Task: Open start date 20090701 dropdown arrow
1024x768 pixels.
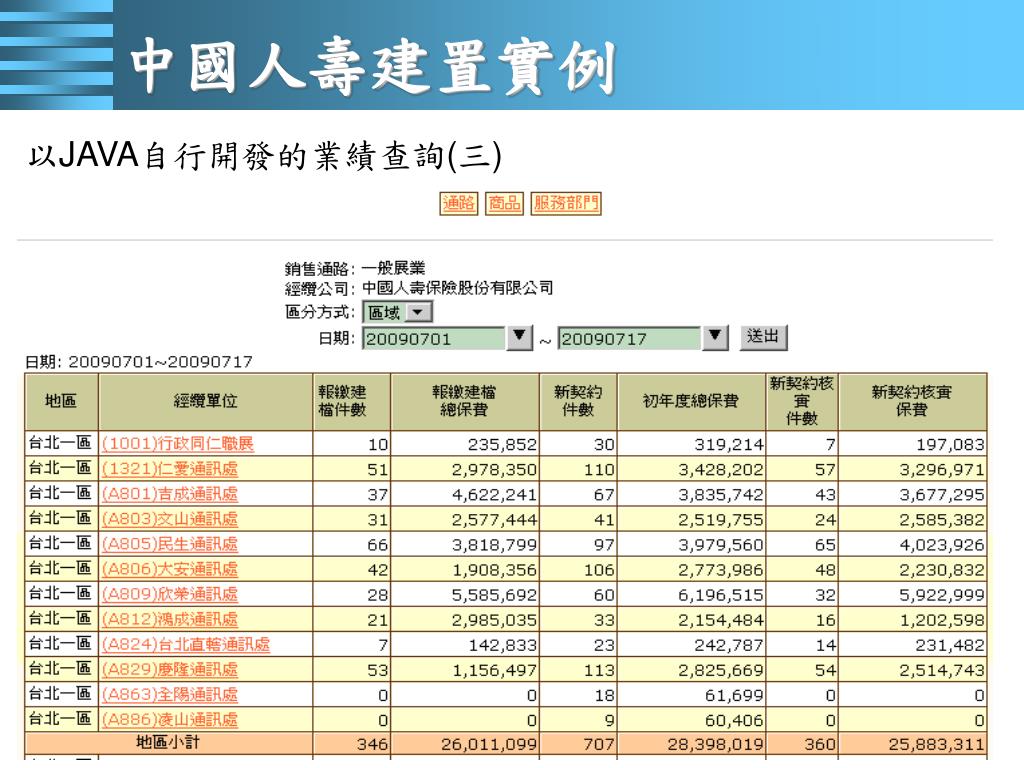Action: (x=519, y=338)
